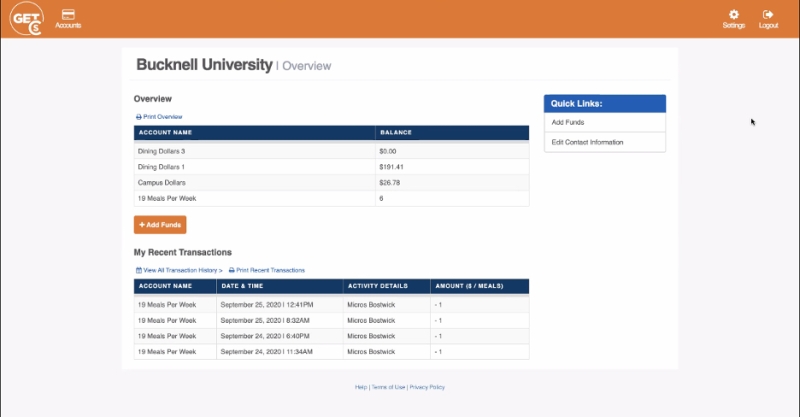Select the Dining Dollars 1 account row
The width and height of the screenshot is (800, 417).
(331, 167)
